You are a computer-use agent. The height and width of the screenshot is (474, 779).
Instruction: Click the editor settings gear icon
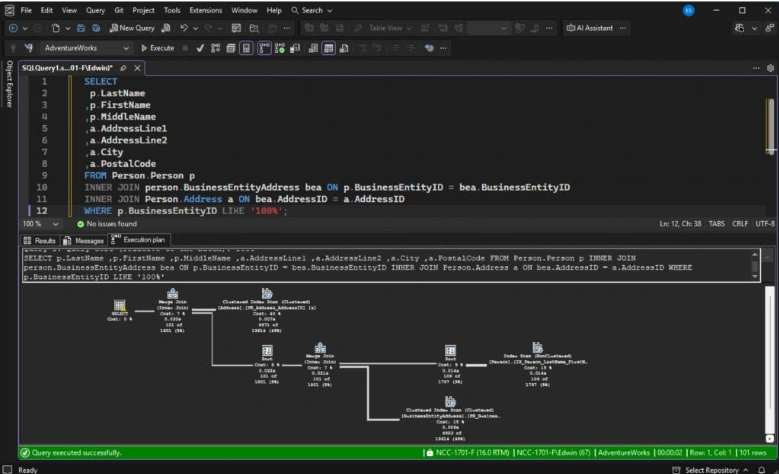tap(770, 68)
